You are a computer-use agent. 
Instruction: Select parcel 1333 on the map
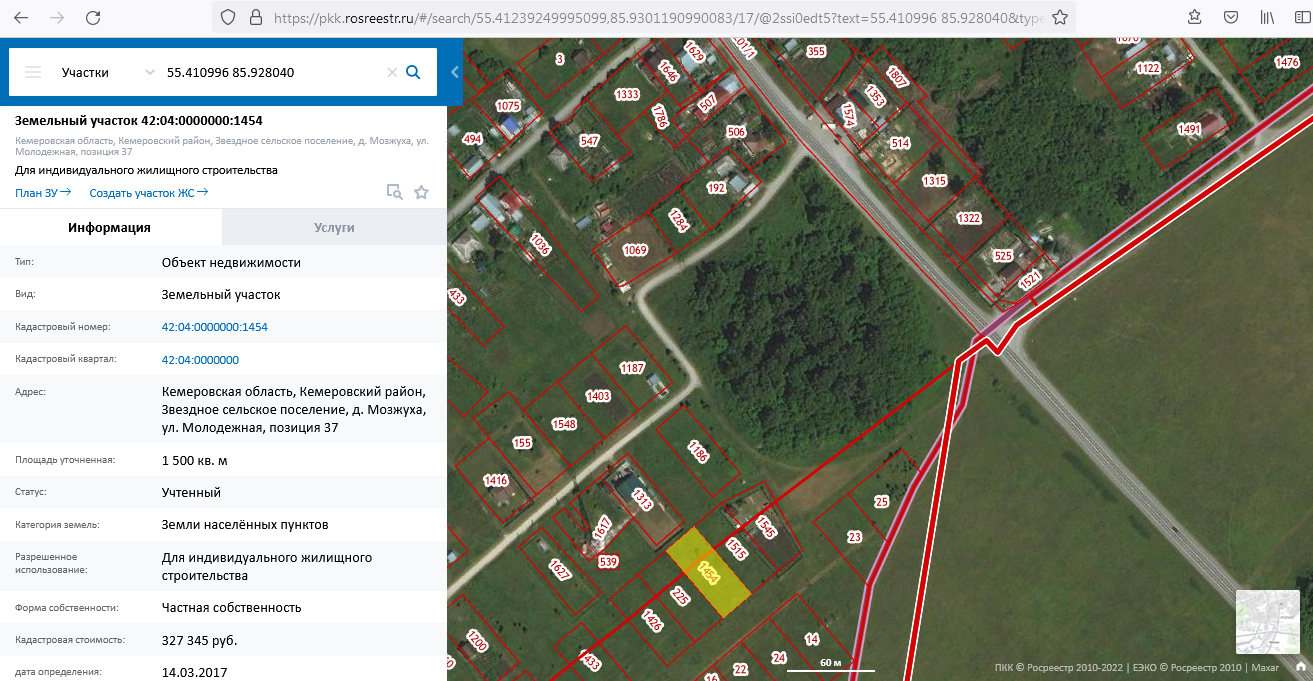[627, 95]
